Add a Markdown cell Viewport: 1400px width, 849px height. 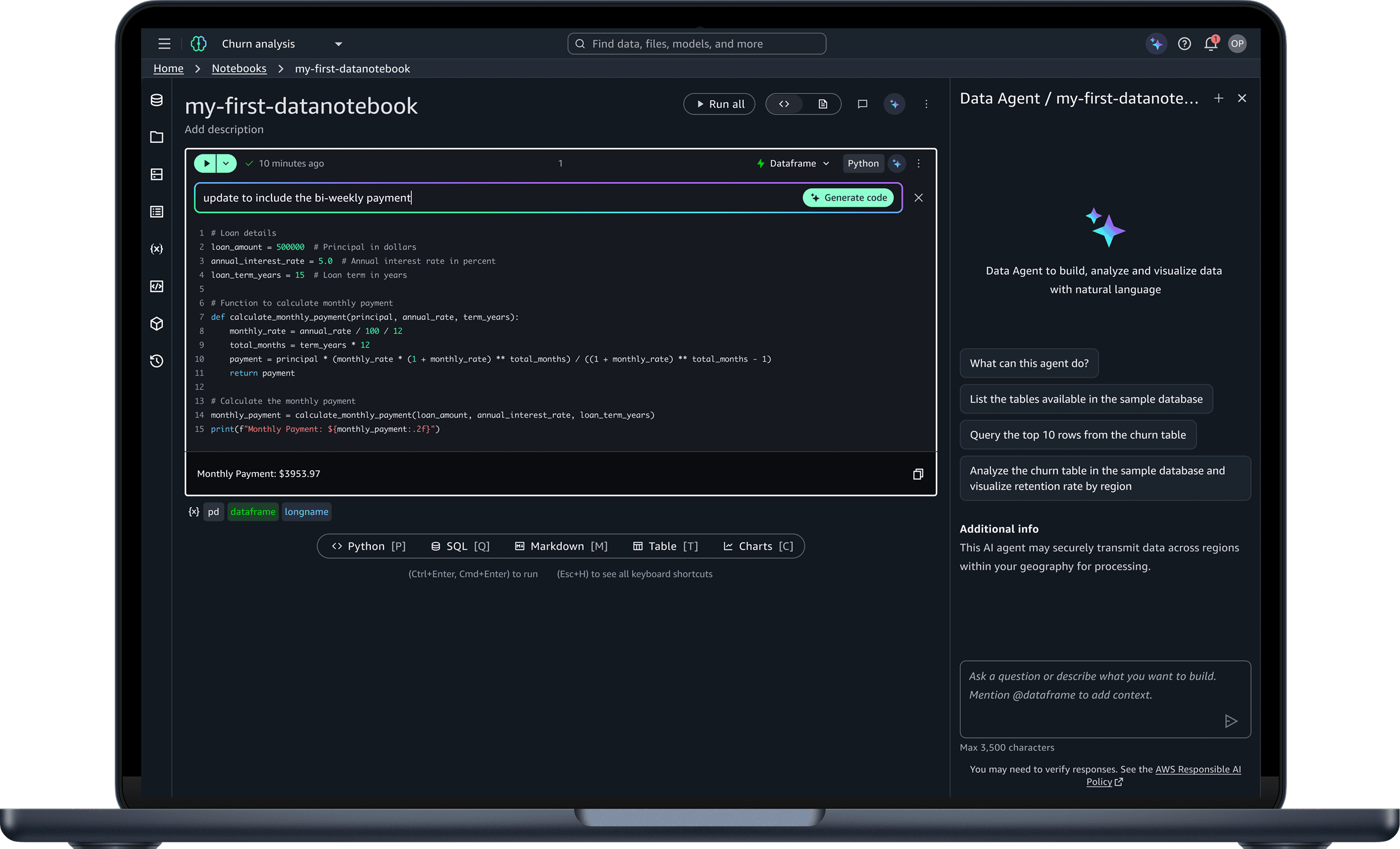point(561,546)
